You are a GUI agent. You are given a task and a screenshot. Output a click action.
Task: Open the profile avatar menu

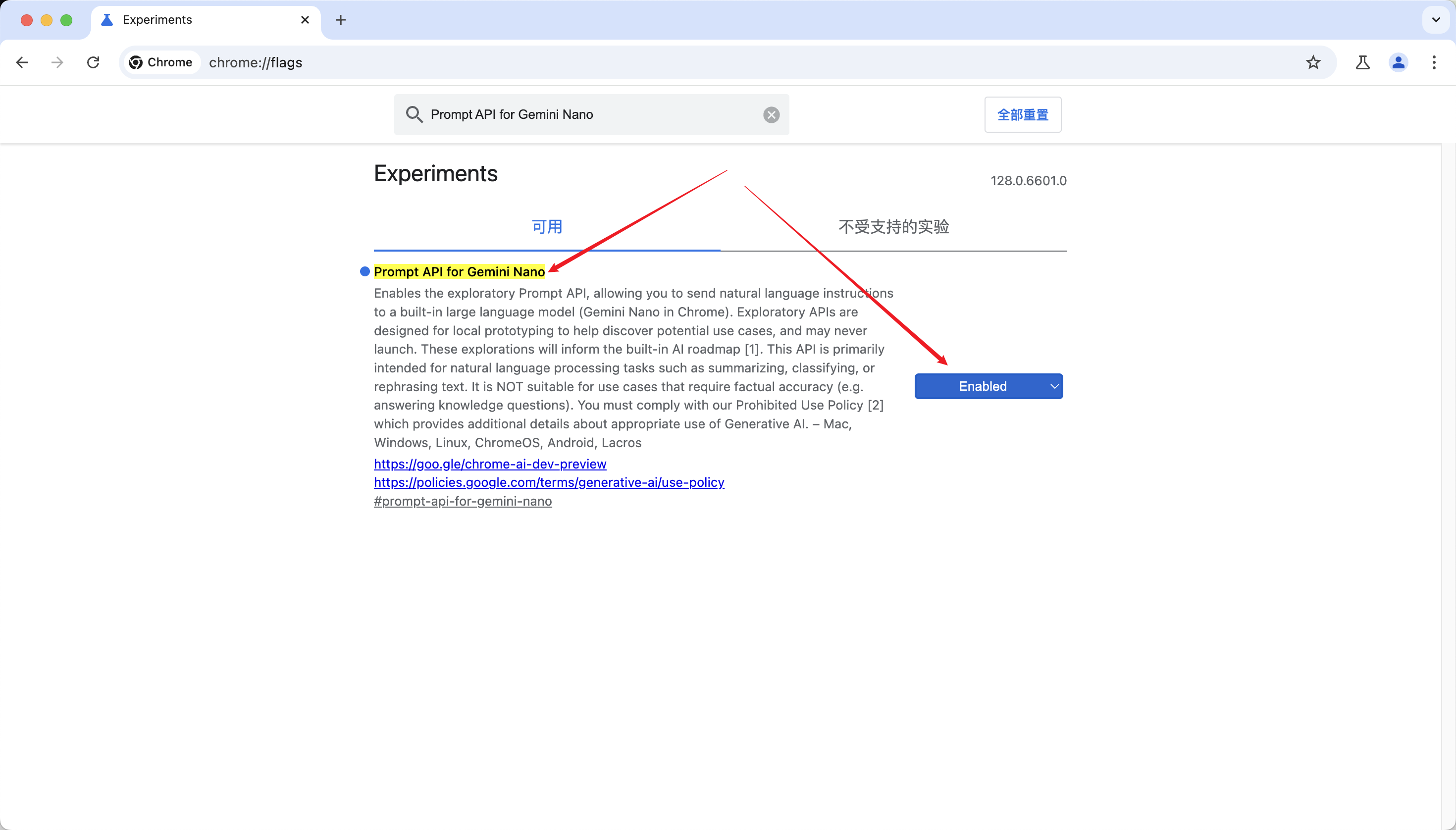(1399, 62)
